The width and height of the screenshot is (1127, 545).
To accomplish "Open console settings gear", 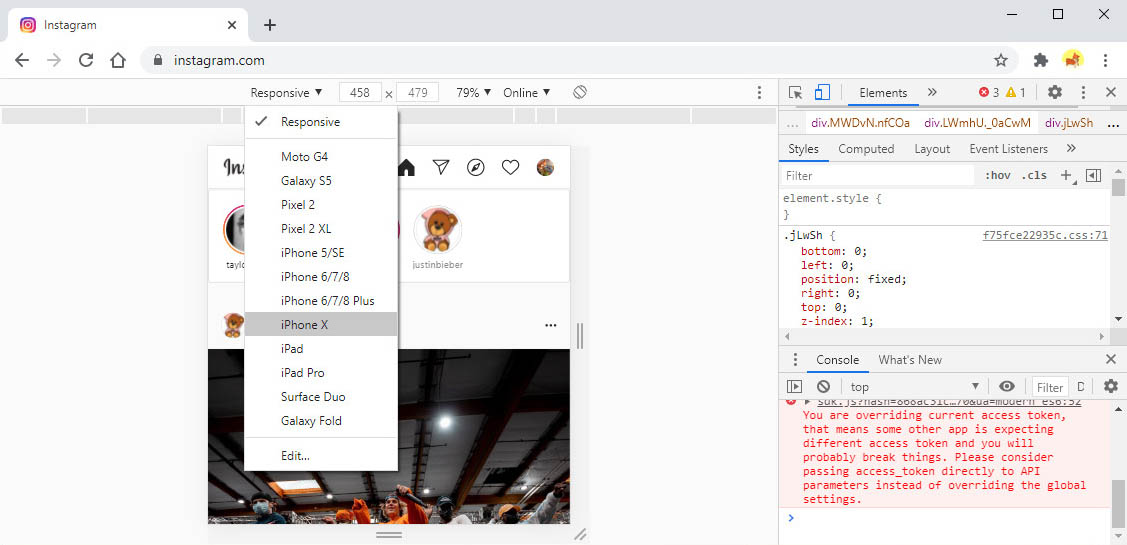I will pyautogui.click(x=1111, y=387).
